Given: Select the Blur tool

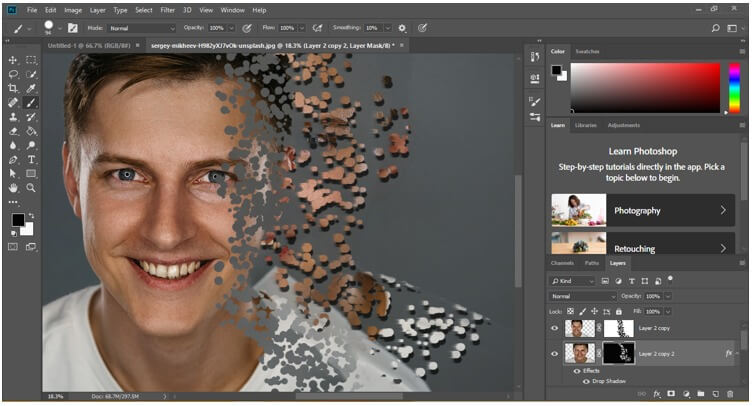Looking at the screenshot, I should [13, 145].
